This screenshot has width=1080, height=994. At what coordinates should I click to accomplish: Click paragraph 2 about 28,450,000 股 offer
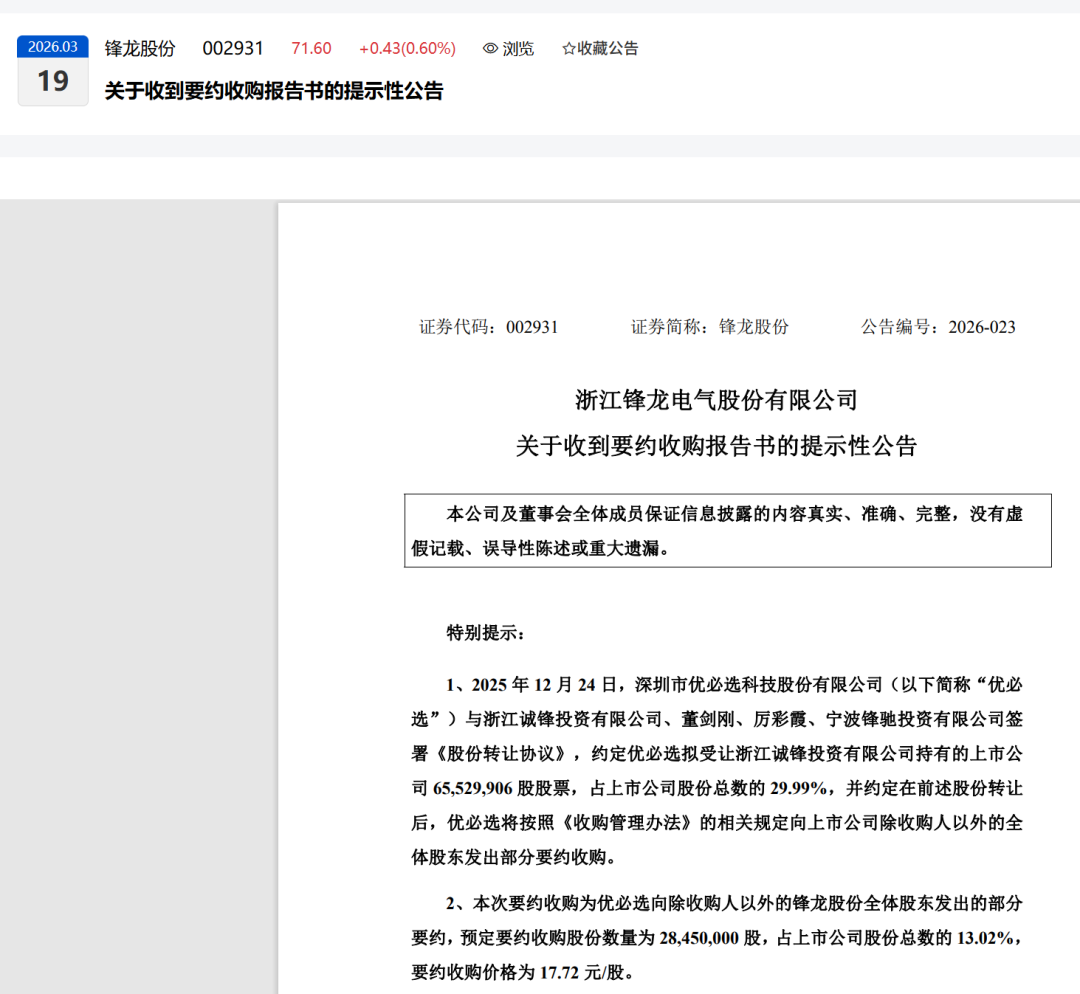(x=717, y=938)
